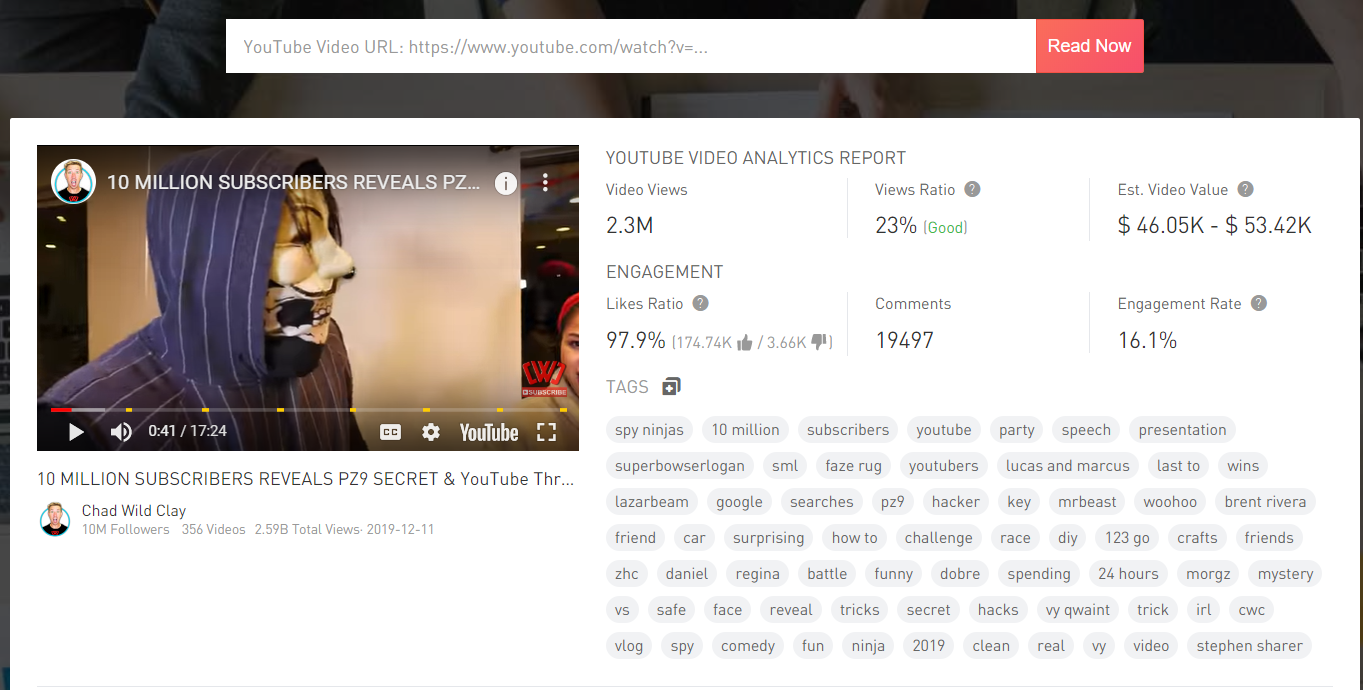Select the 'brent rivera' tag

point(1266,502)
